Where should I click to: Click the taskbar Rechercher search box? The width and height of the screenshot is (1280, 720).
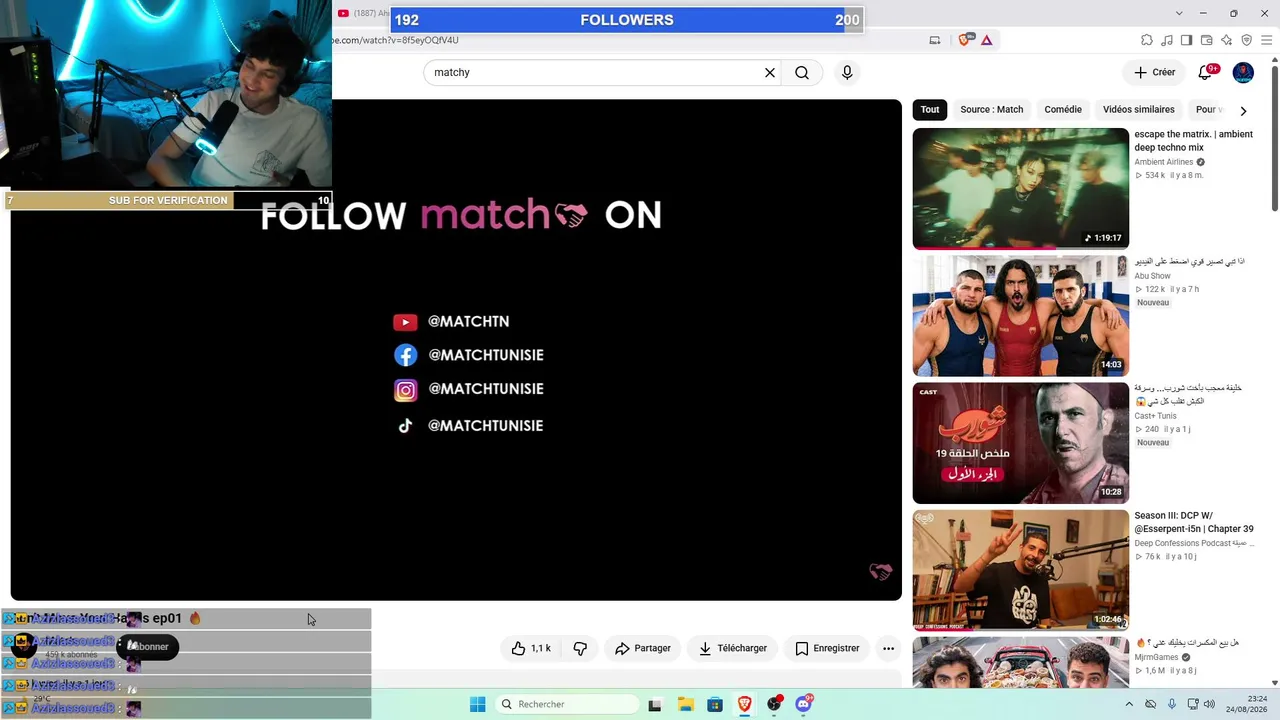click(x=565, y=704)
